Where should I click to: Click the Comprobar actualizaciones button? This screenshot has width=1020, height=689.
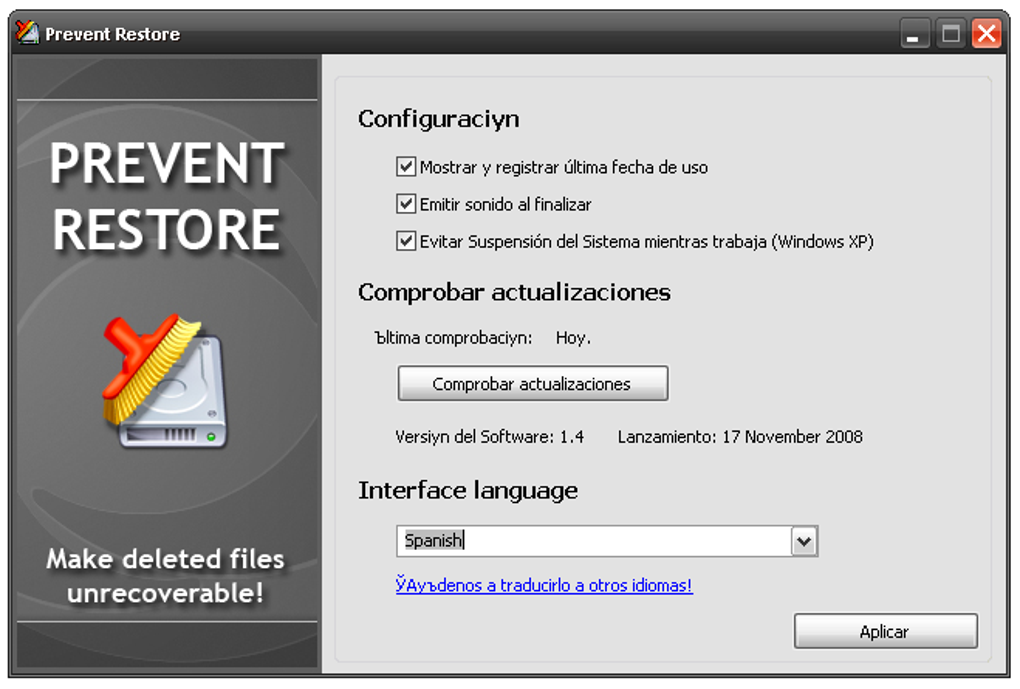533,383
